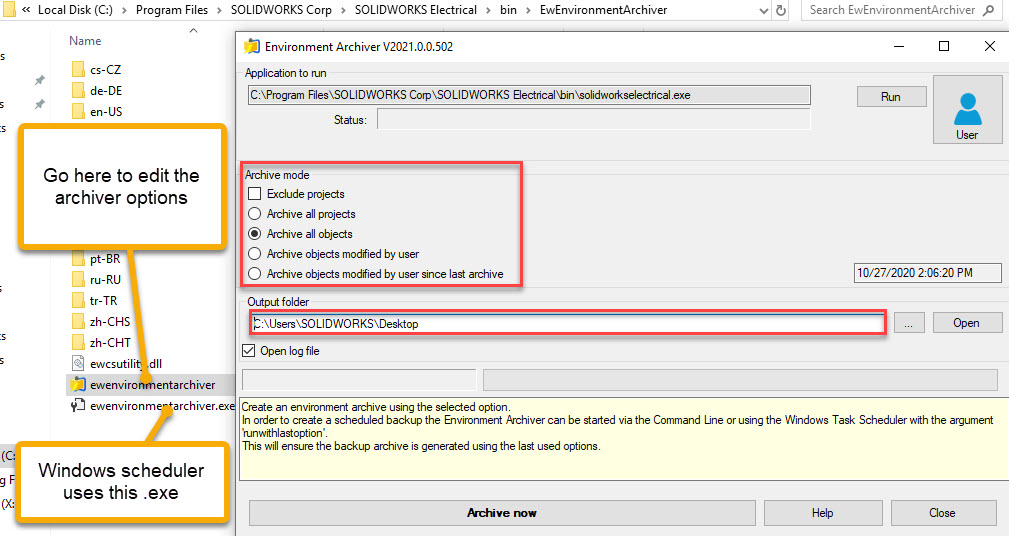Click the sort arrow above the Name column
Image resolution: width=1009 pixels, height=536 pixels.
tap(194, 30)
